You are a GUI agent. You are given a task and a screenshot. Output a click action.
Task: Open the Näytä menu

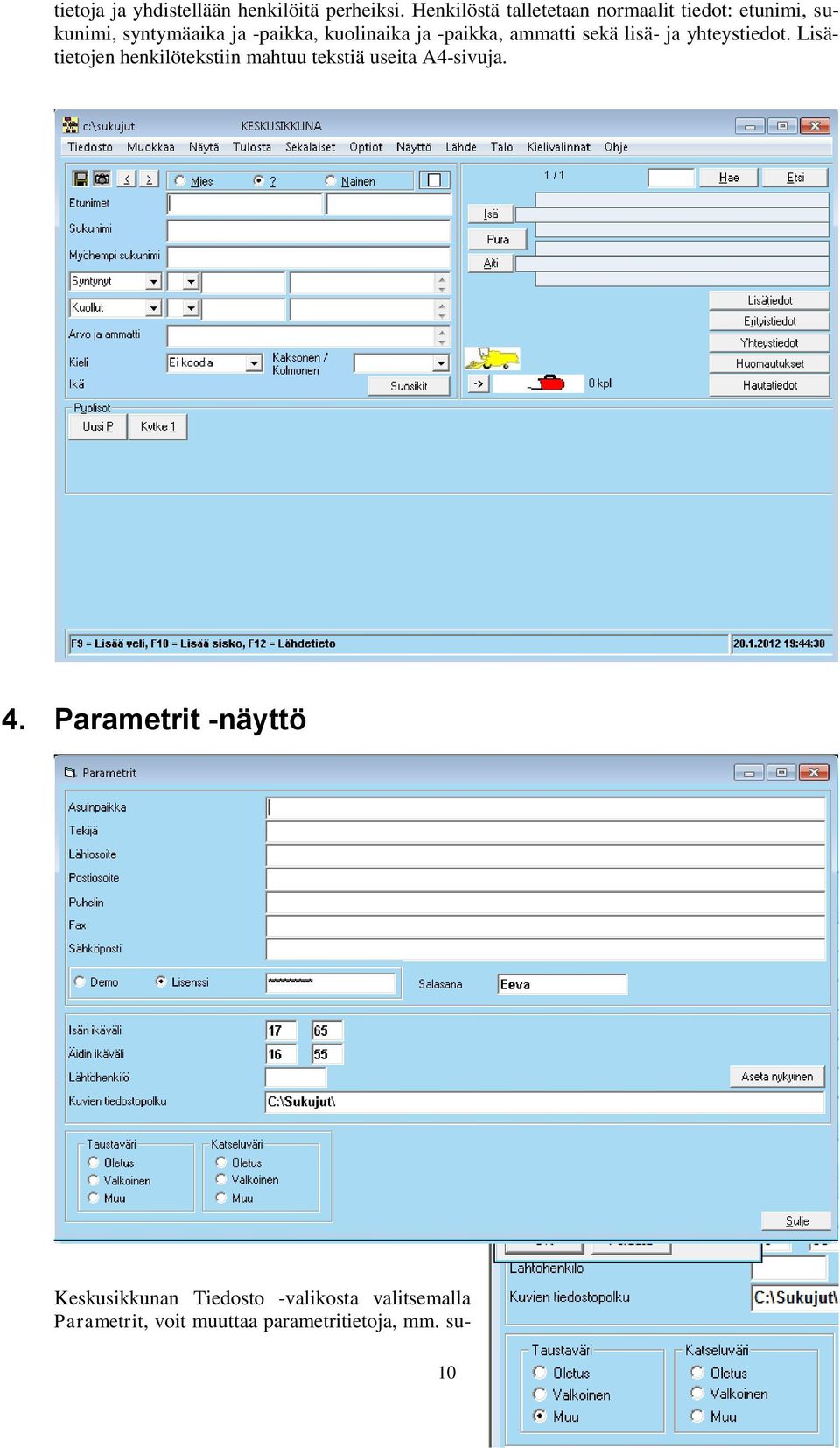point(204,147)
